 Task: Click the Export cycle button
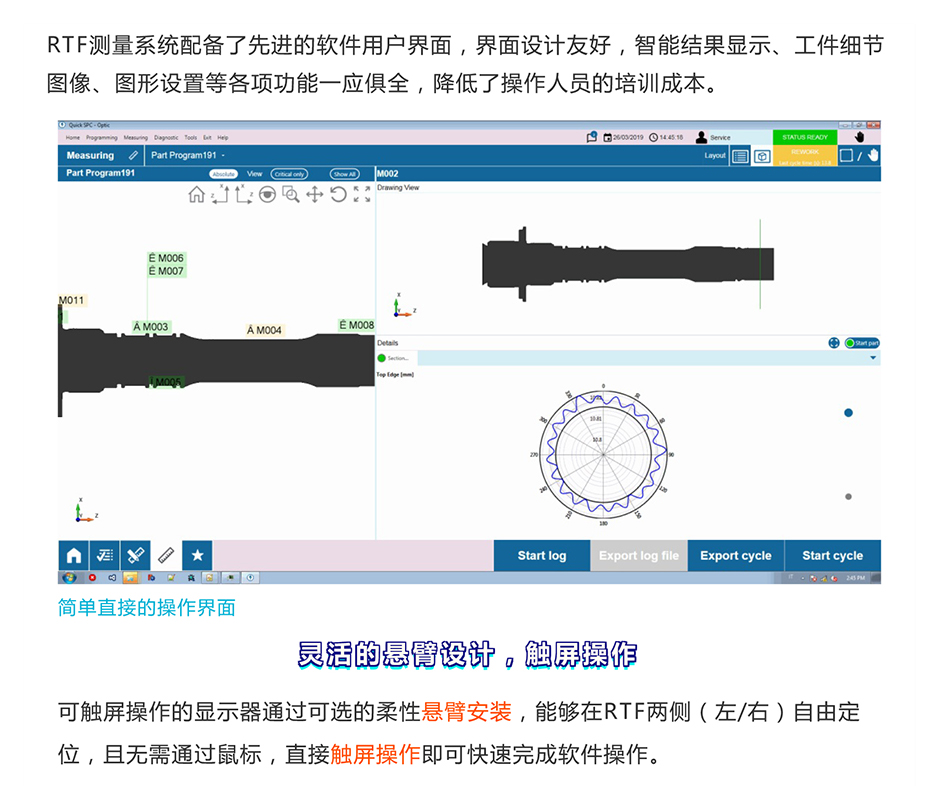(736, 556)
